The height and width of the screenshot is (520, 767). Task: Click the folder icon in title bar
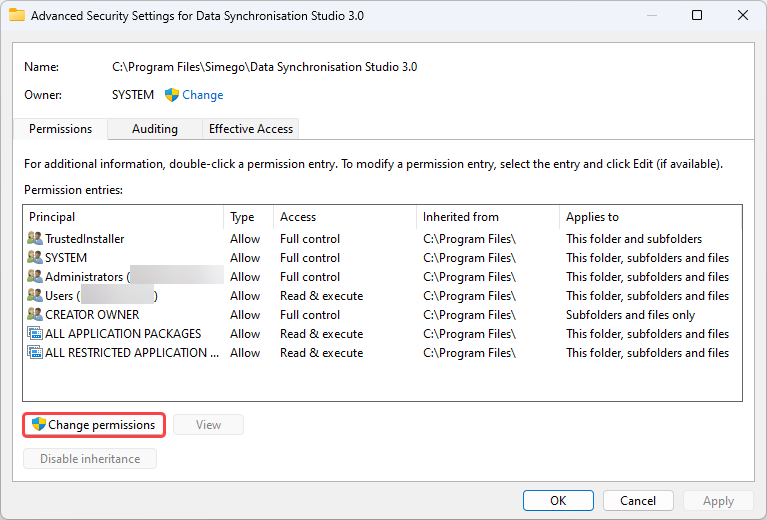[17, 15]
